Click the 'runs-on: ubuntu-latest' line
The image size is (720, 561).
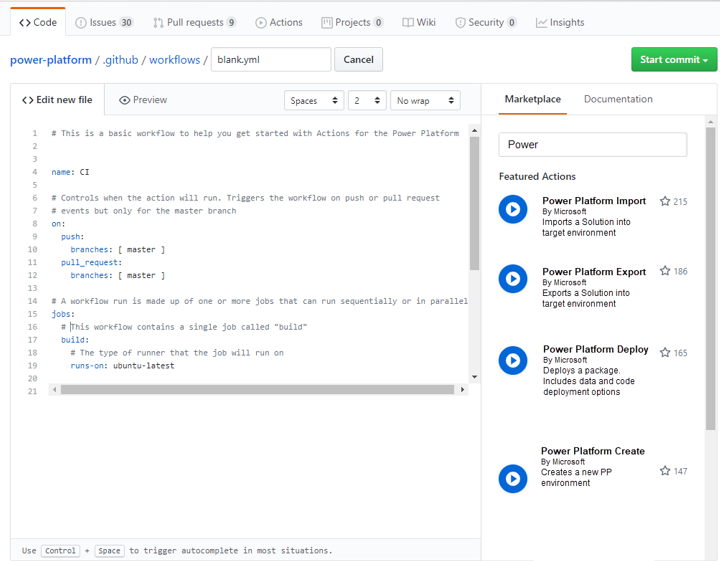click(122, 366)
